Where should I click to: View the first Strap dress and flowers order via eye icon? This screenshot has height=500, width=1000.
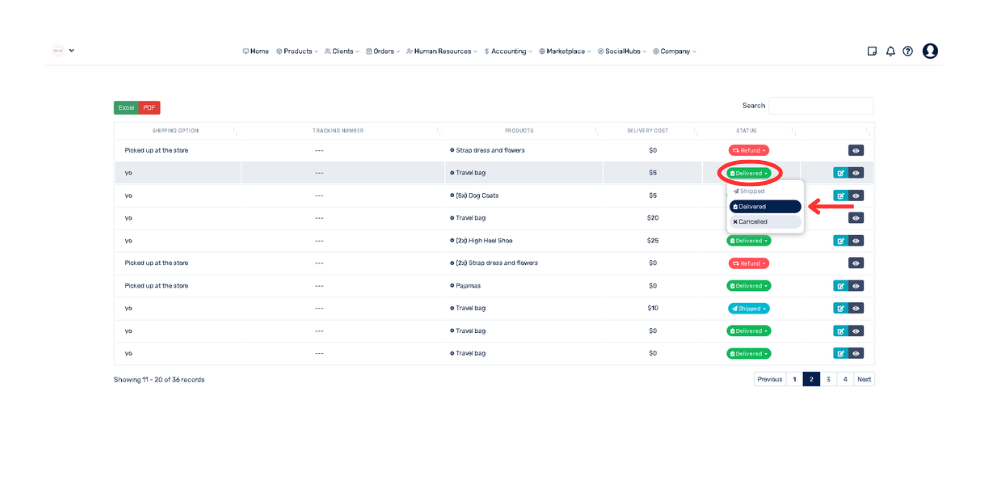pos(856,151)
